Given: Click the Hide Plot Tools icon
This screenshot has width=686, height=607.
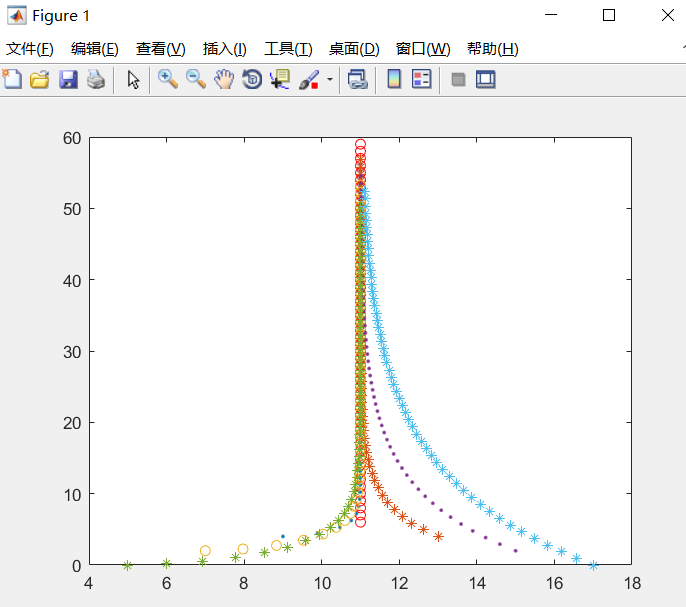Looking at the screenshot, I should coord(458,80).
